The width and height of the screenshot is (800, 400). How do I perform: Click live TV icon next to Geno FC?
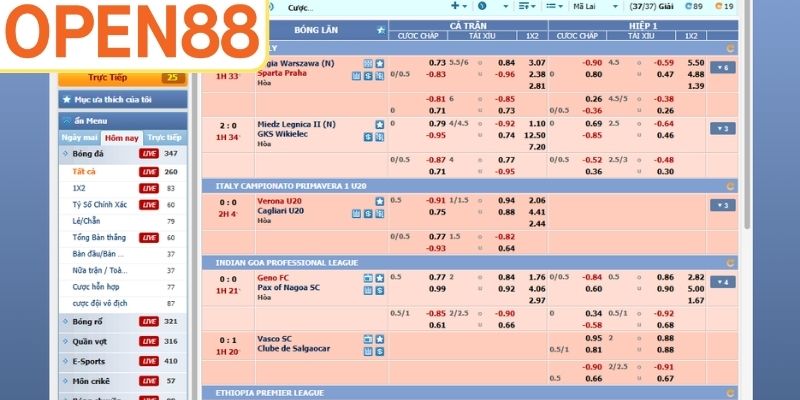click(368, 276)
